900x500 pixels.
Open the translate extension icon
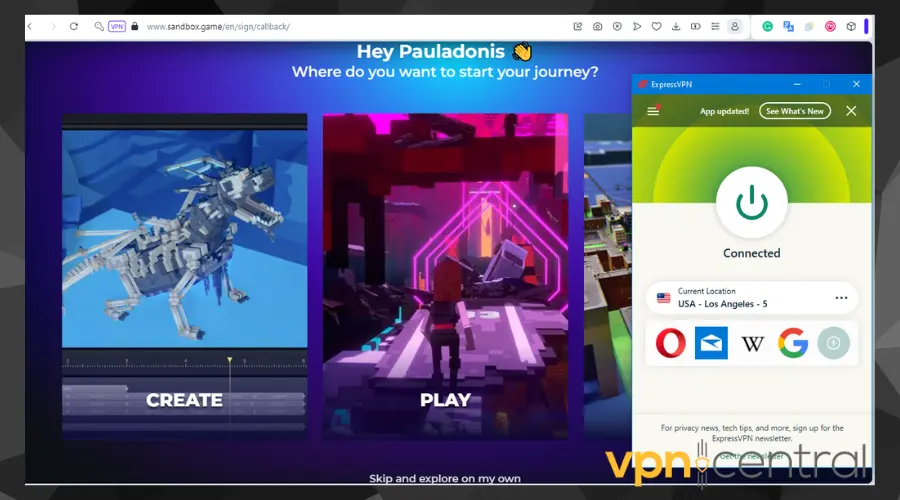[789, 26]
